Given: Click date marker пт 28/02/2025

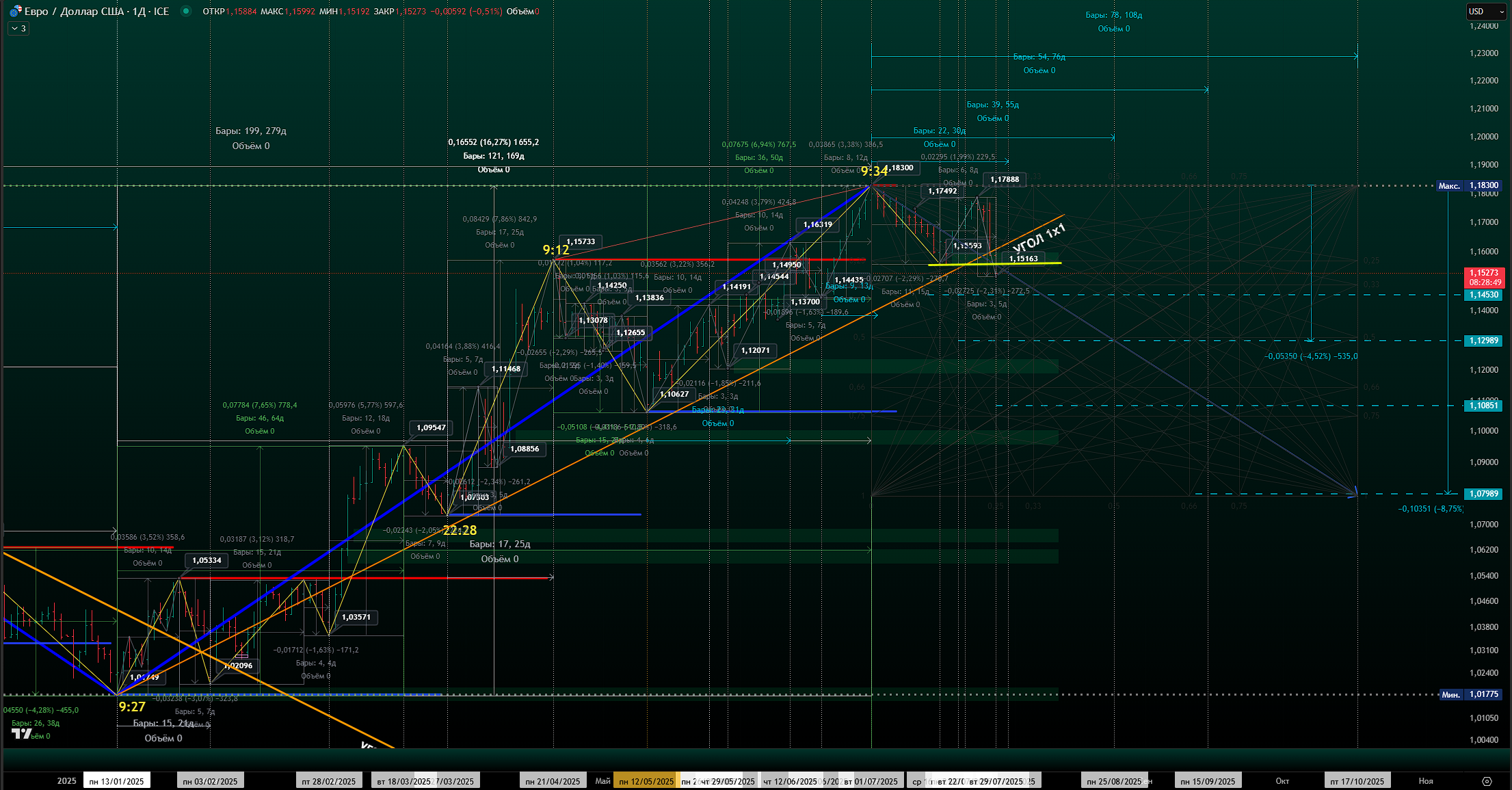Looking at the screenshot, I should 329,781.
